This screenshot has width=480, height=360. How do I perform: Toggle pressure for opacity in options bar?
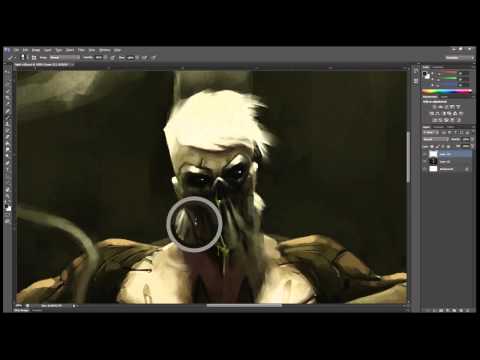tap(112, 57)
